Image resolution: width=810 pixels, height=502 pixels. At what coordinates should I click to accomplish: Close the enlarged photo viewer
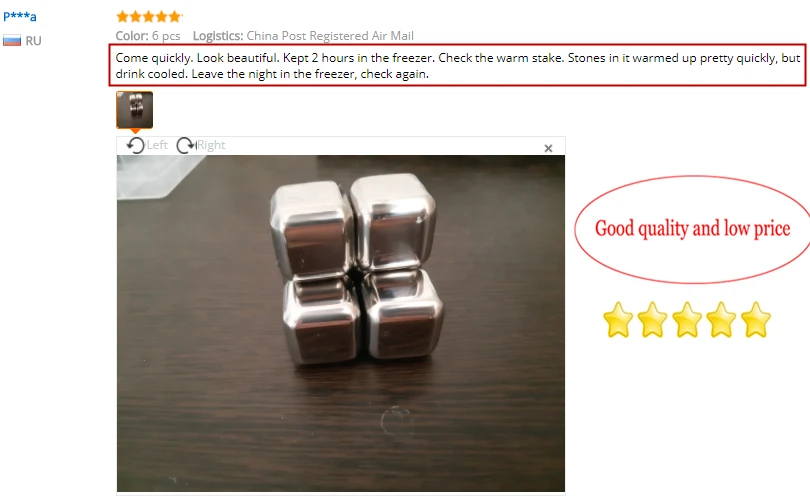[548, 149]
